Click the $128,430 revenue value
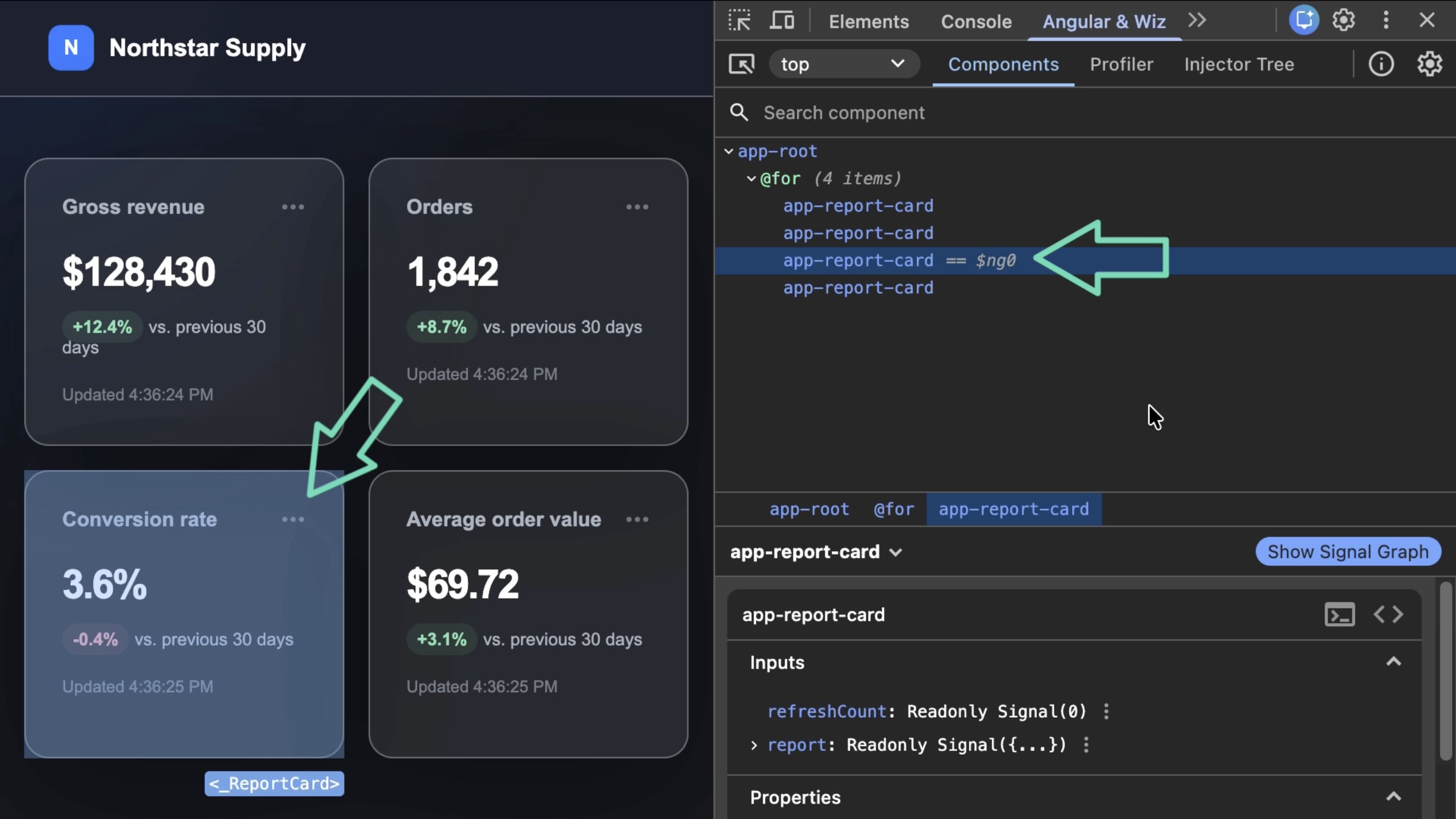Image resolution: width=1456 pixels, height=819 pixels. pos(139,272)
